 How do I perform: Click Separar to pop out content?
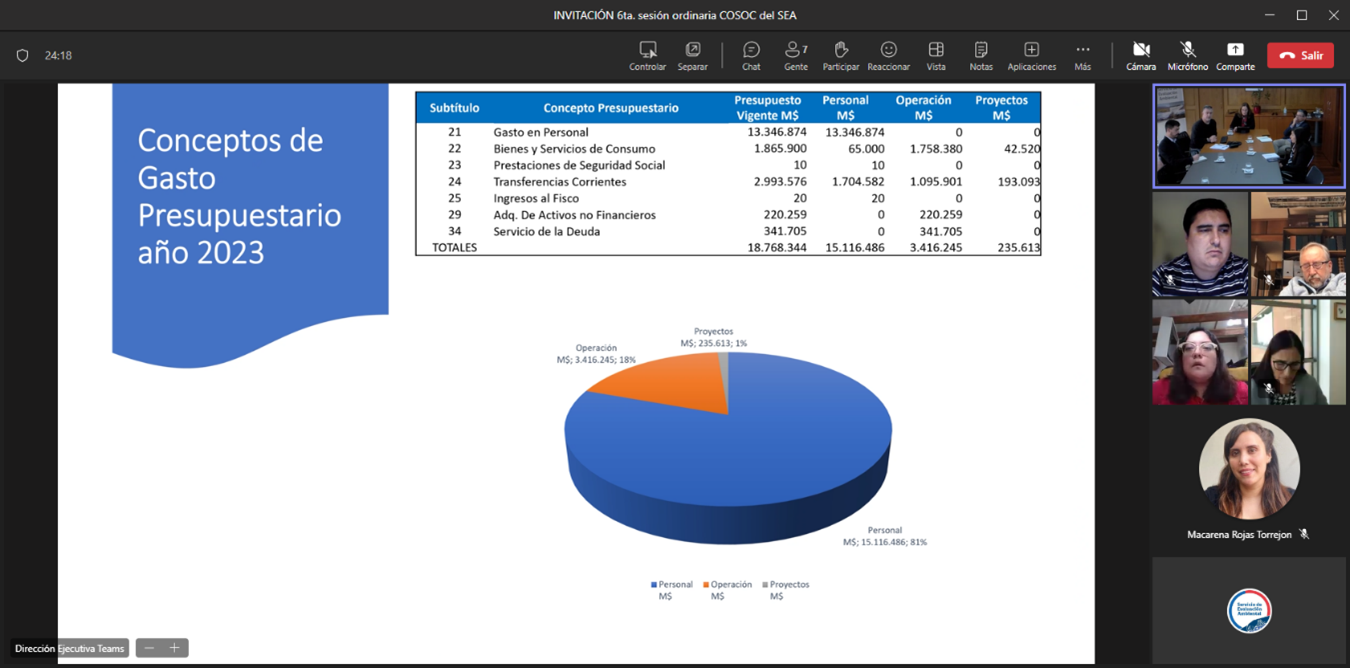[692, 55]
